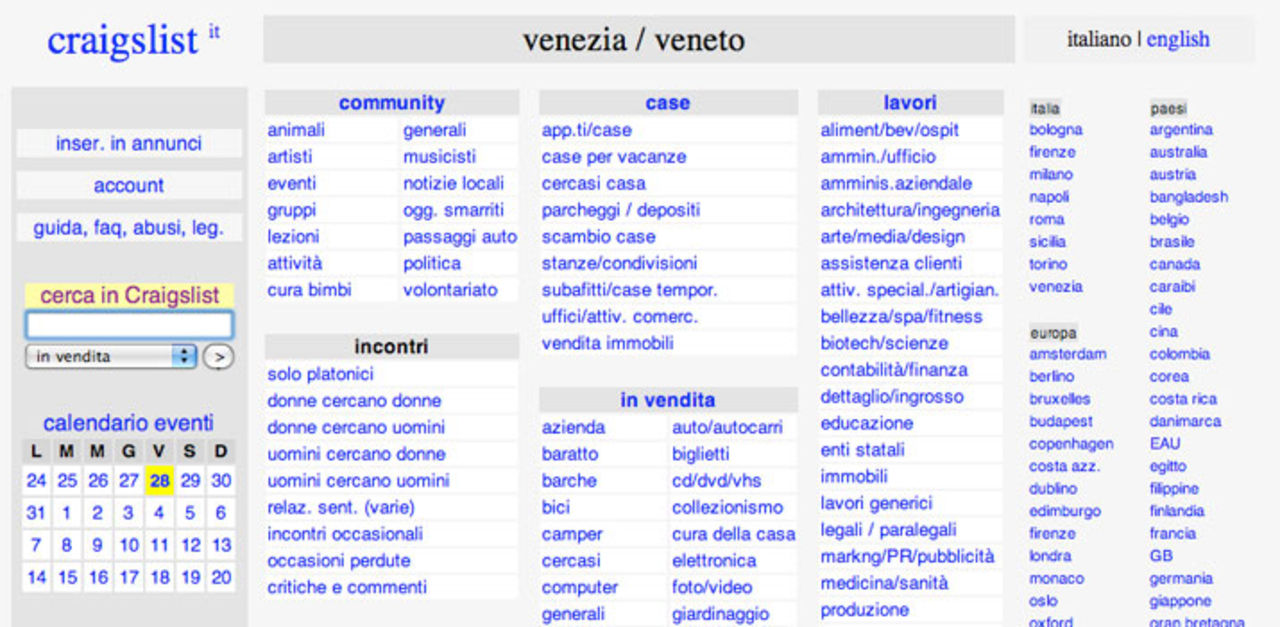This screenshot has height=627, width=1280.
Task: Switch language to english
Action: (1177, 40)
